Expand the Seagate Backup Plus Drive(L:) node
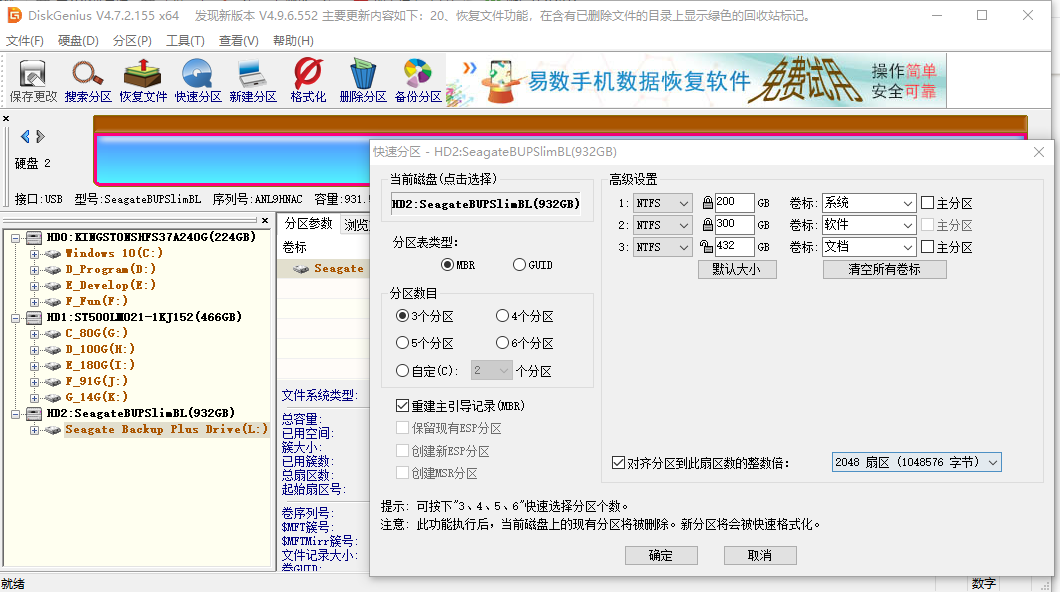Screen dimensions: 1060x592 click(34, 430)
